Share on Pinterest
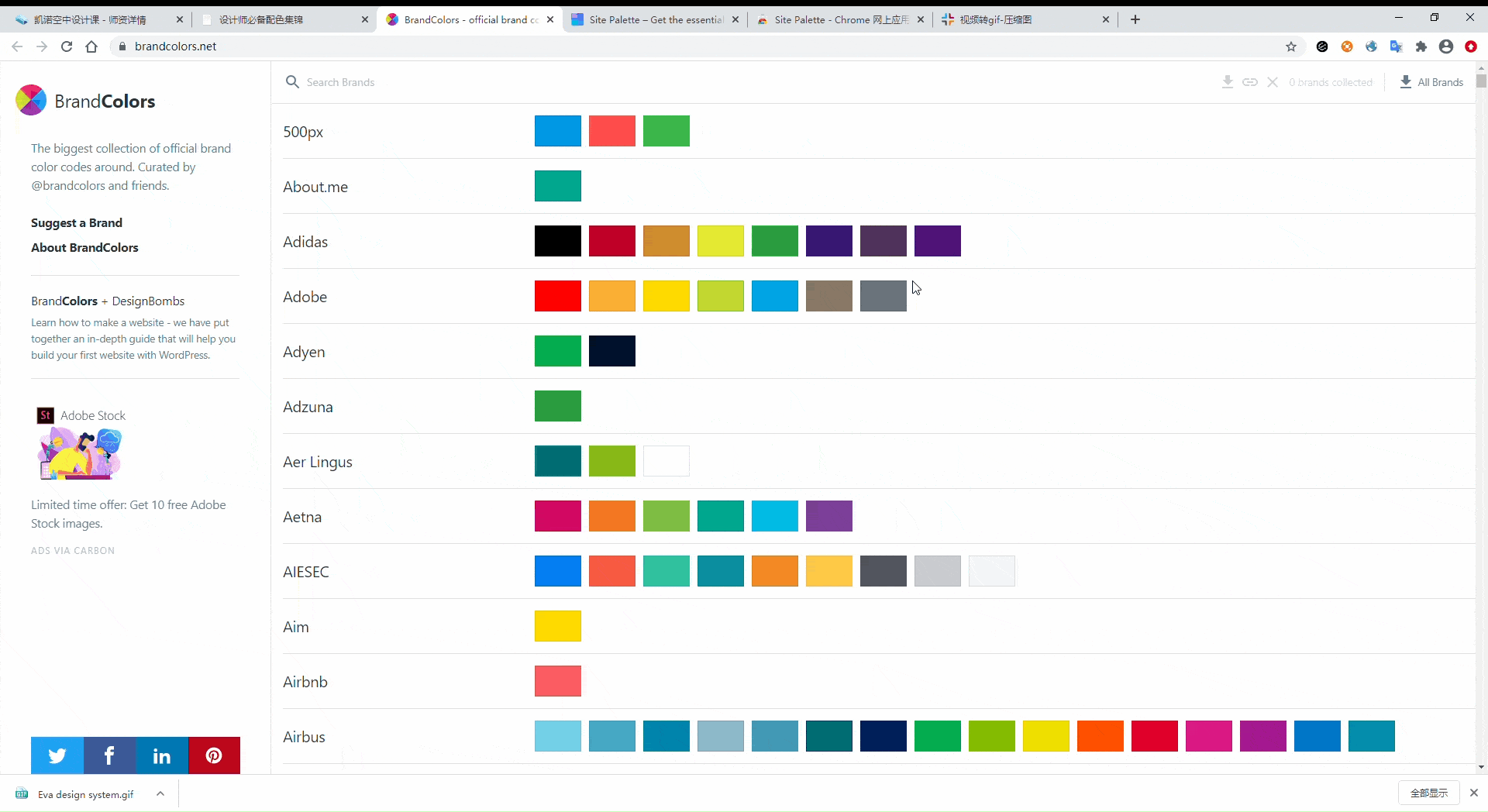The width and height of the screenshot is (1488, 812). pos(214,755)
